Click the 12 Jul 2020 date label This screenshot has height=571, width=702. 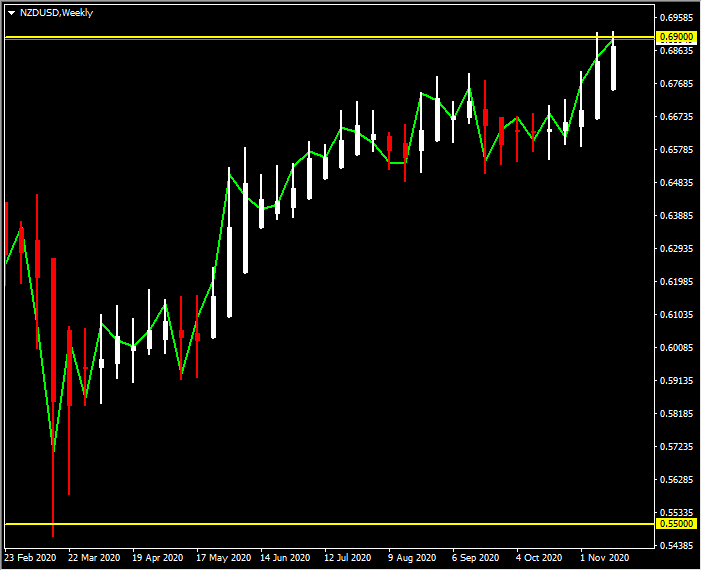pos(348,557)
